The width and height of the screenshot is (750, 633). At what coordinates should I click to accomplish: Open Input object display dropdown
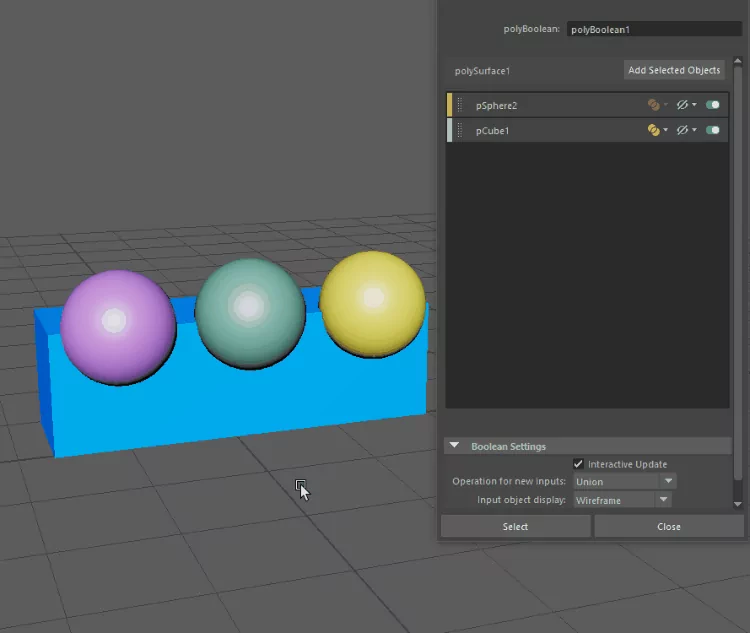(622, 500)
